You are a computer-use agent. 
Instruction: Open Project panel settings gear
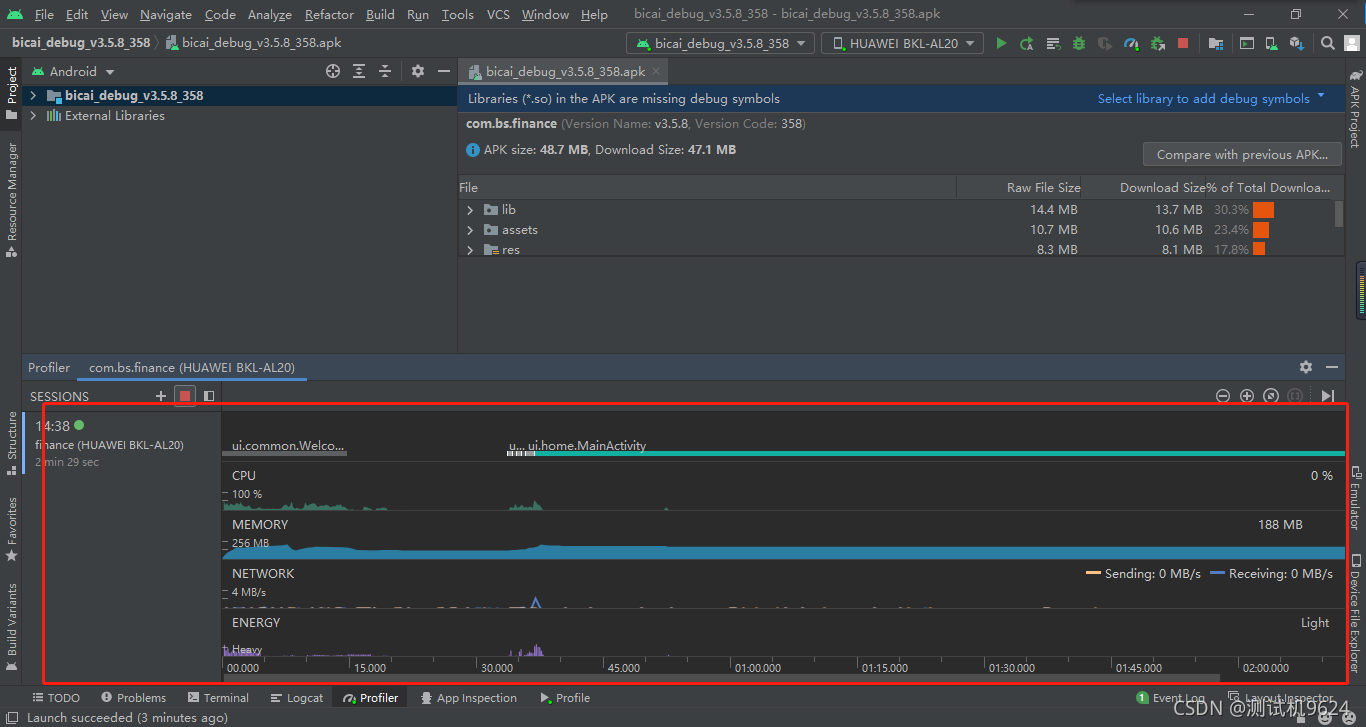pos(418,71)
